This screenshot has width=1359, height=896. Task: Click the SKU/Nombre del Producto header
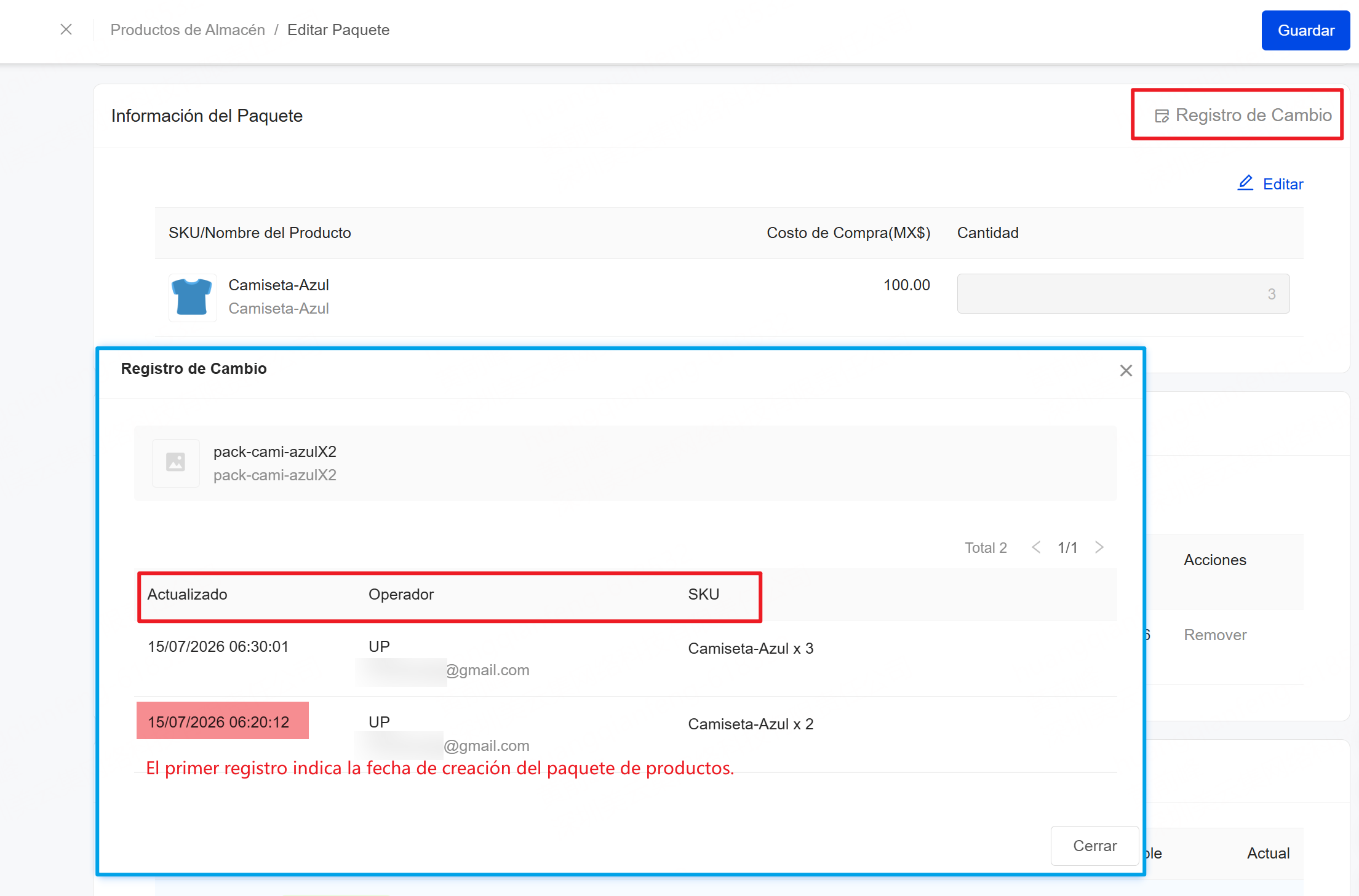260,232
